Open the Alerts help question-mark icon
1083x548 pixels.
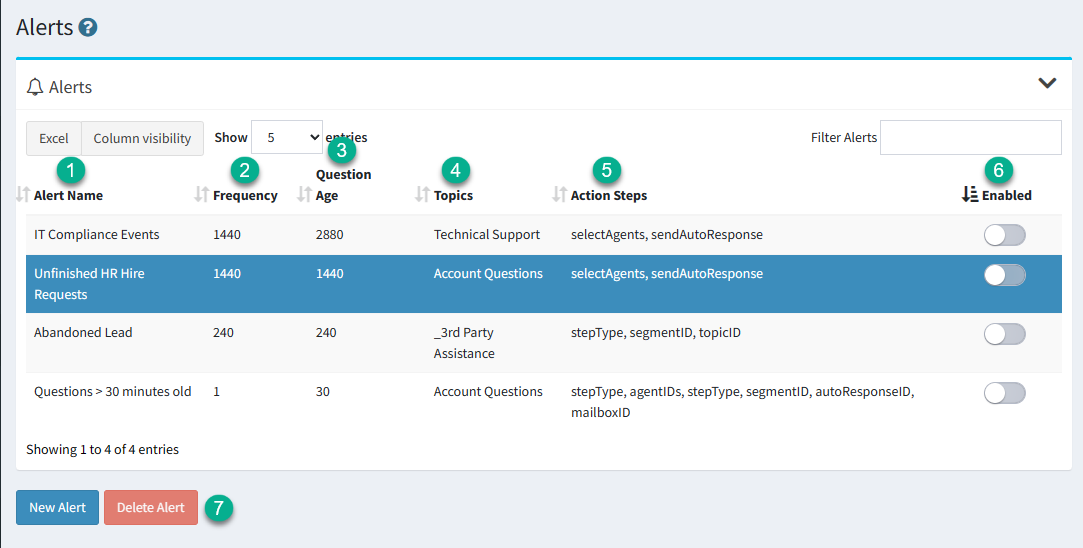coord(88,28)
